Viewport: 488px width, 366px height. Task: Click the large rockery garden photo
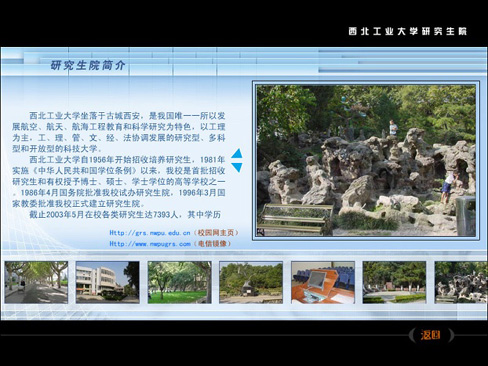[x=366, y=160]
